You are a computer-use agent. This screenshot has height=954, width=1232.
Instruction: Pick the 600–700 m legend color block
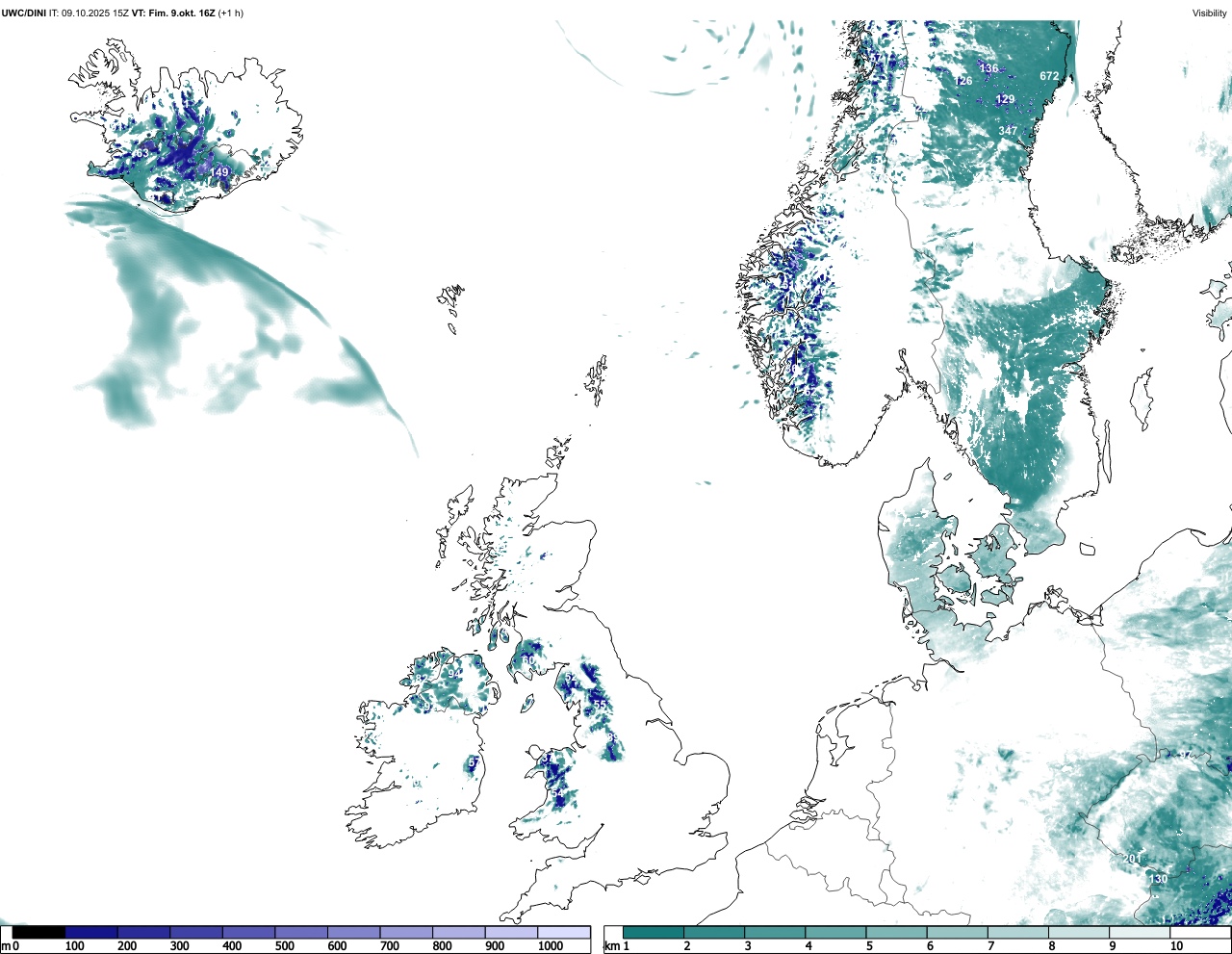tap(353, 932)
